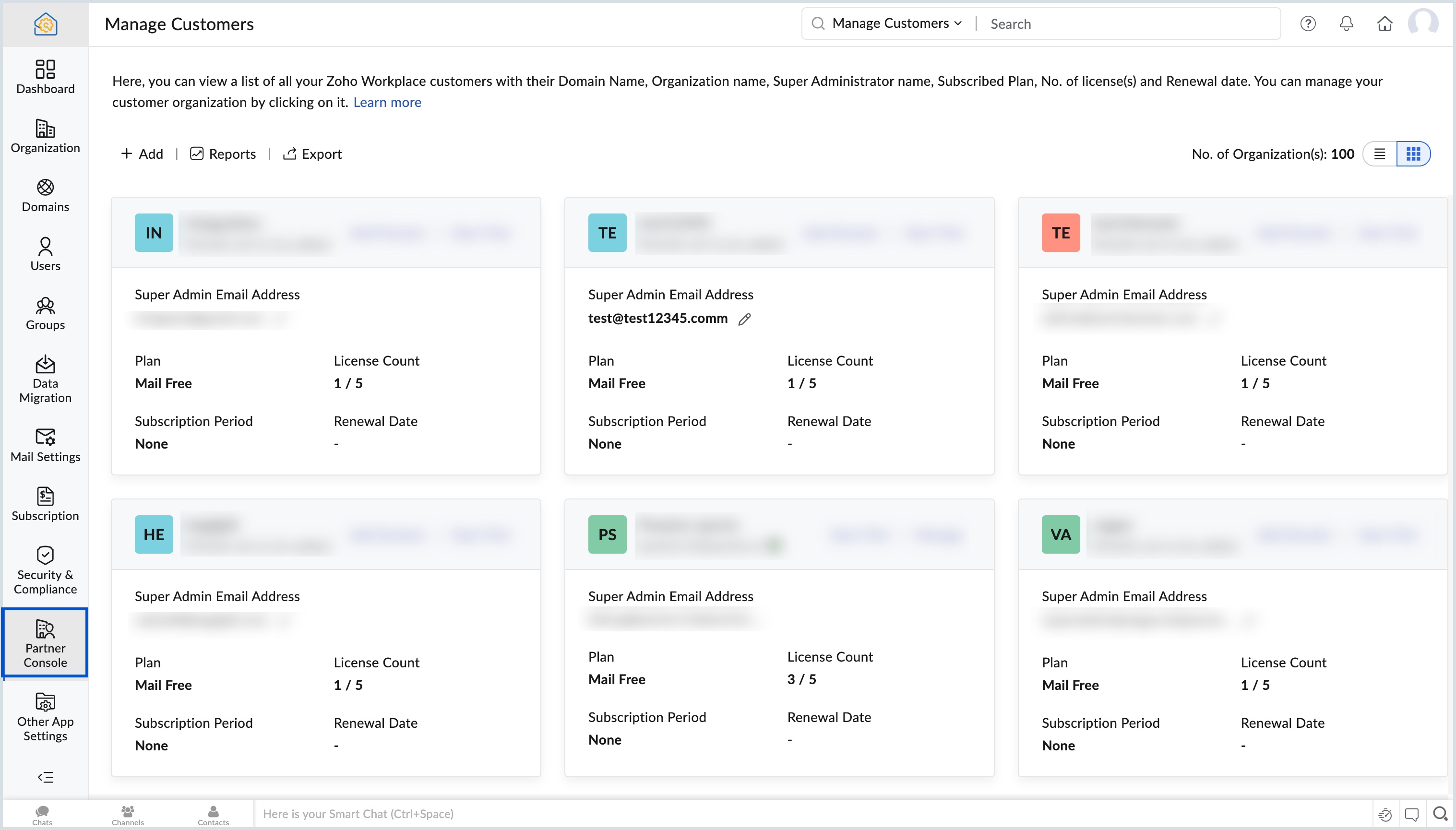Open the help question mark icon

click(x=1308, y=24)
